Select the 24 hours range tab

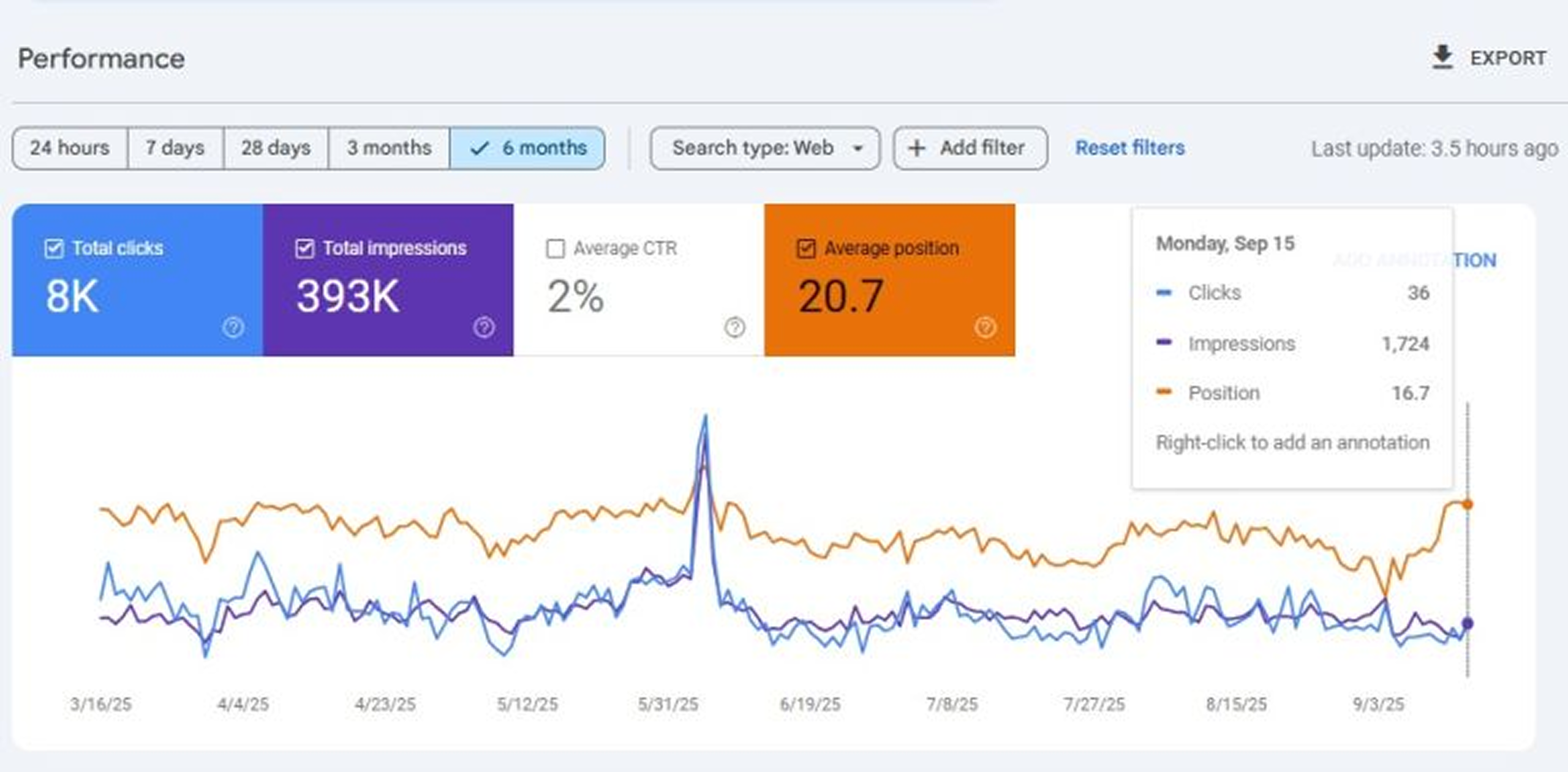[x=70, y=148]
